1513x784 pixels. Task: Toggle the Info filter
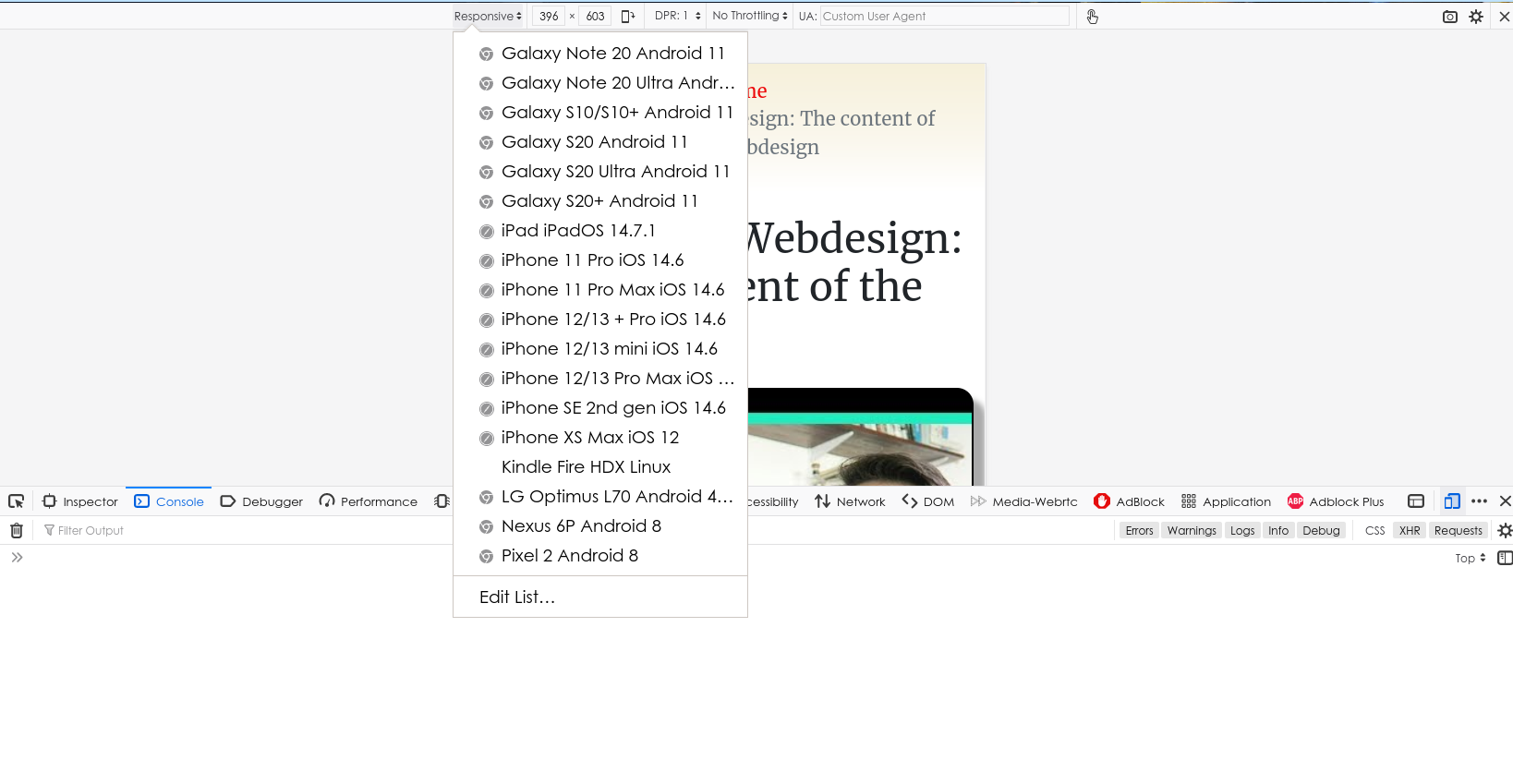[1278, 530]
